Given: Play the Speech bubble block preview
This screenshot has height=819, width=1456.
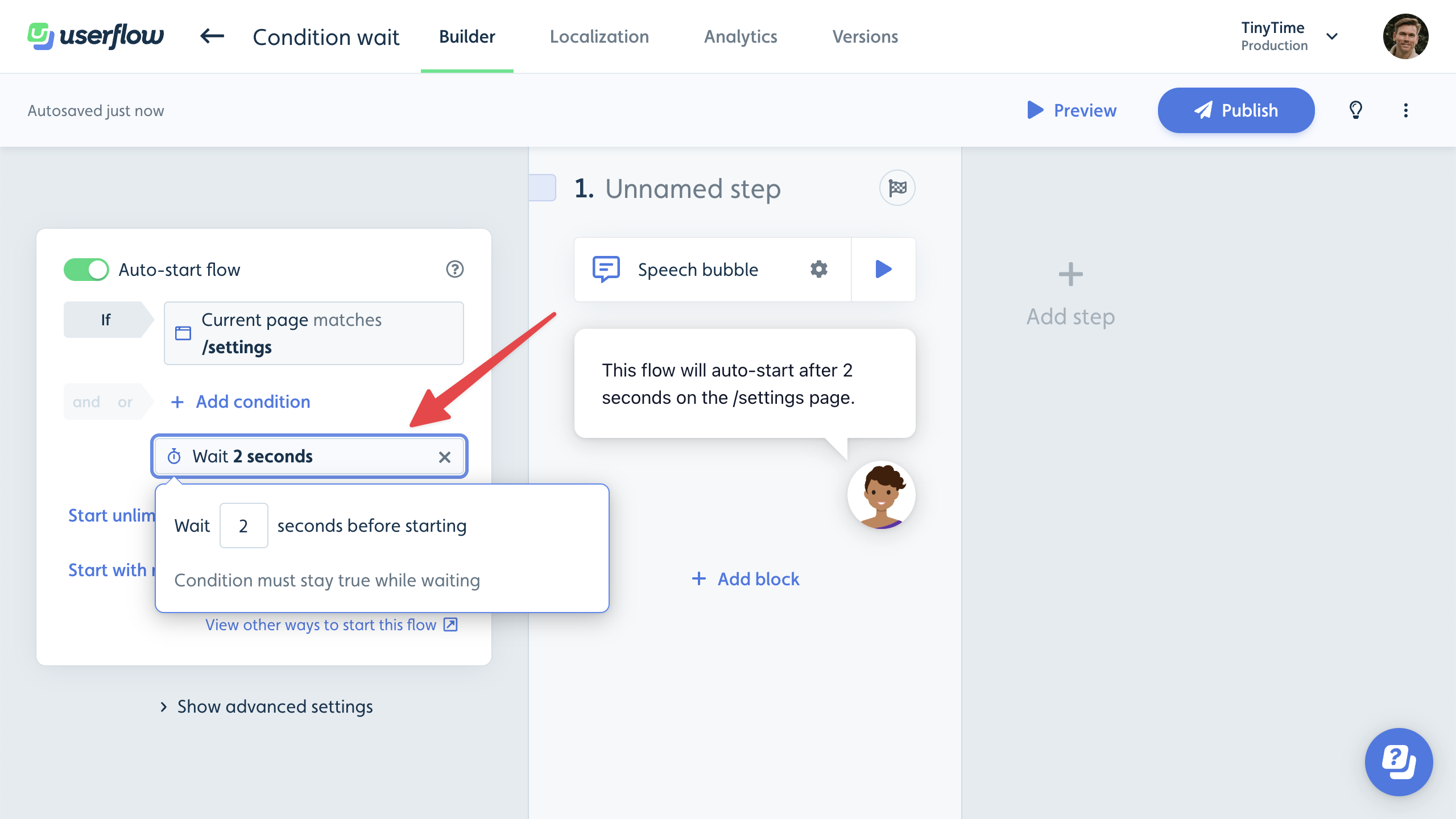Looking at the screenshot, I should [x=883, y=269].
